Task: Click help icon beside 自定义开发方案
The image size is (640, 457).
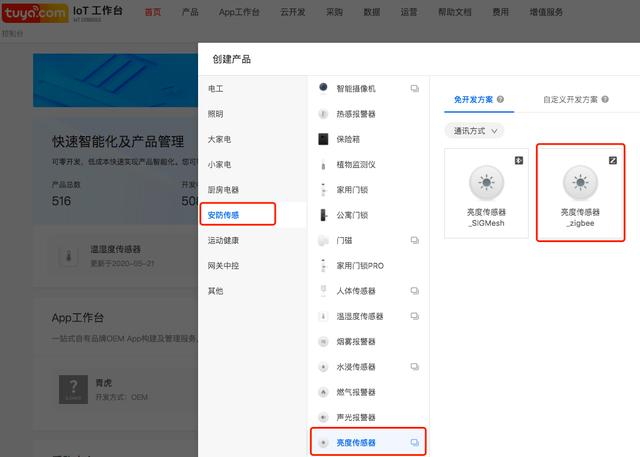Action: point(605,99)
